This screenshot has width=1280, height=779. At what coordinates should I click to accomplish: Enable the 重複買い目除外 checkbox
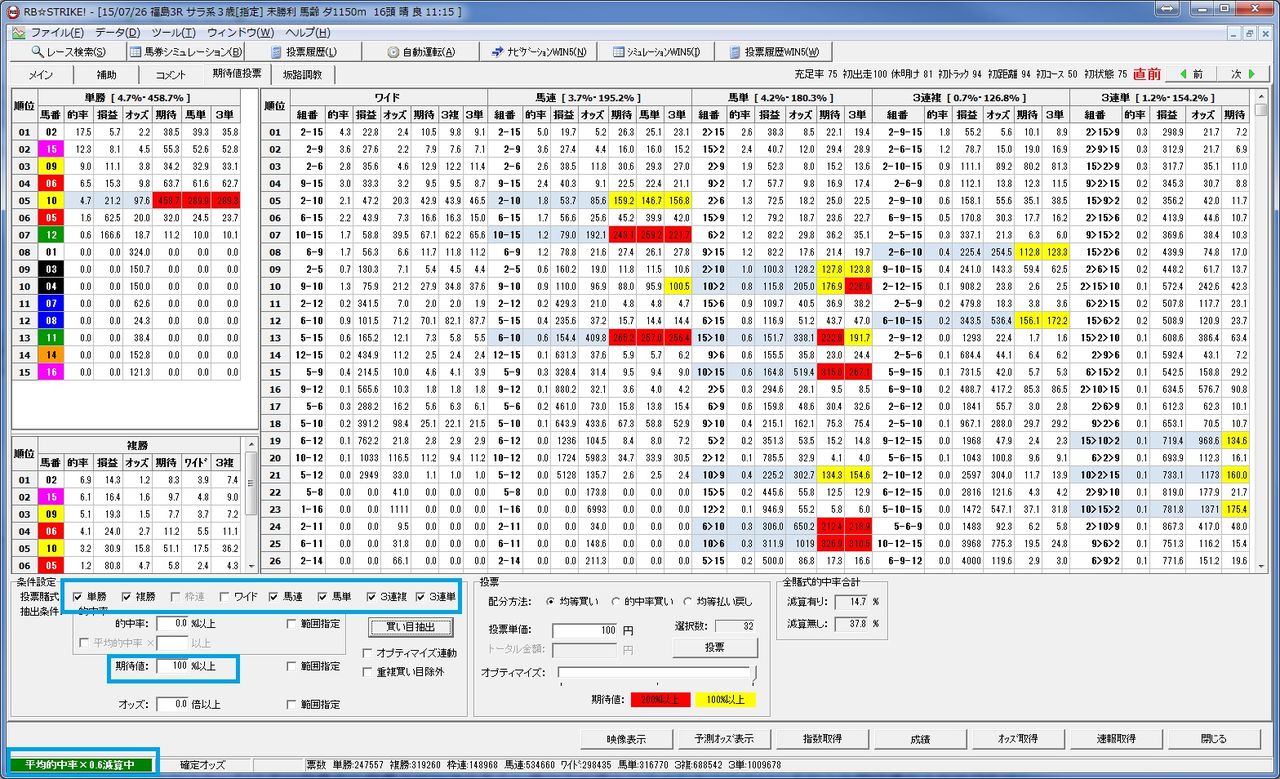(403, 672)
